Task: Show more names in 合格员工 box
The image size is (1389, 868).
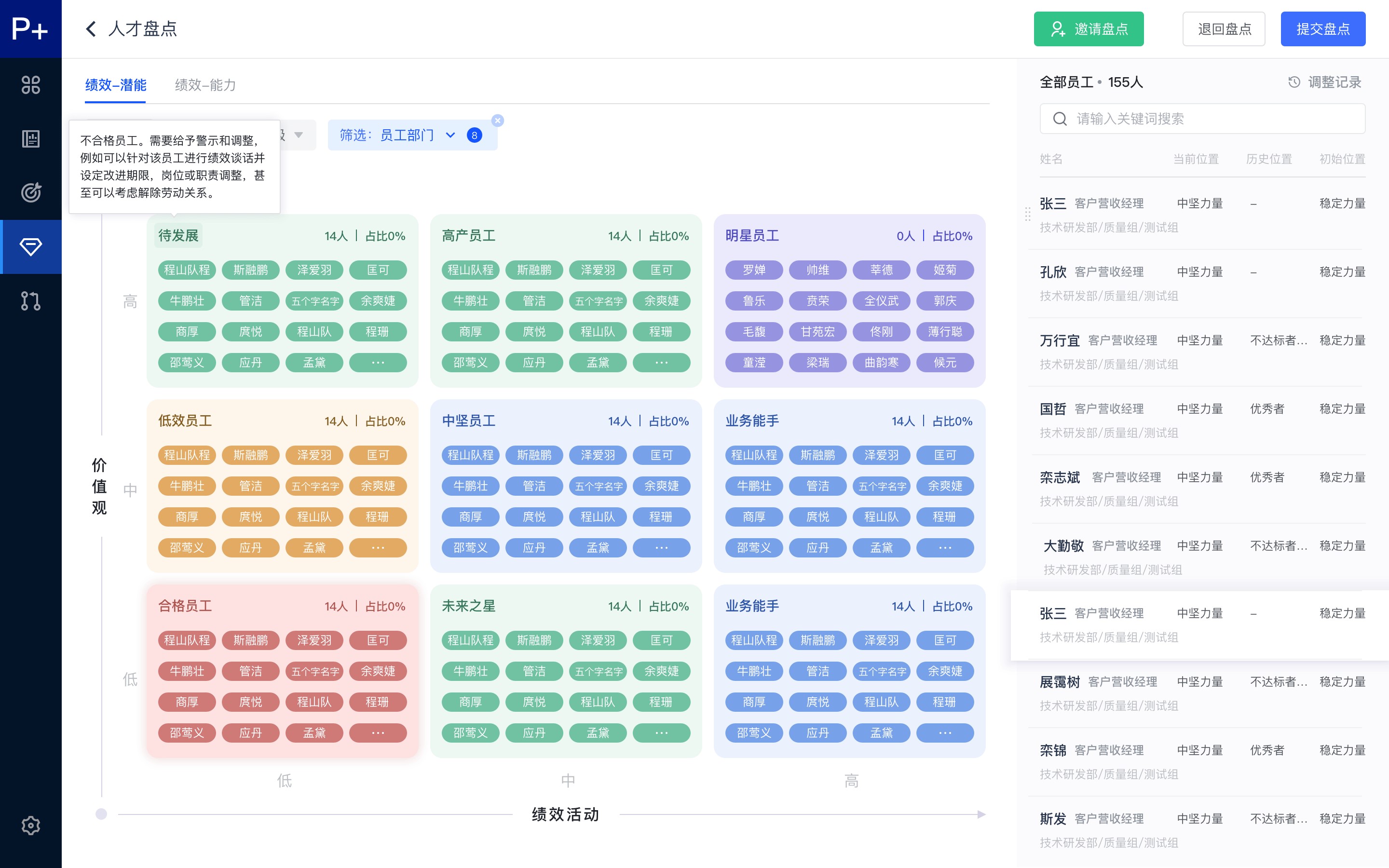Action: point(377,733)
